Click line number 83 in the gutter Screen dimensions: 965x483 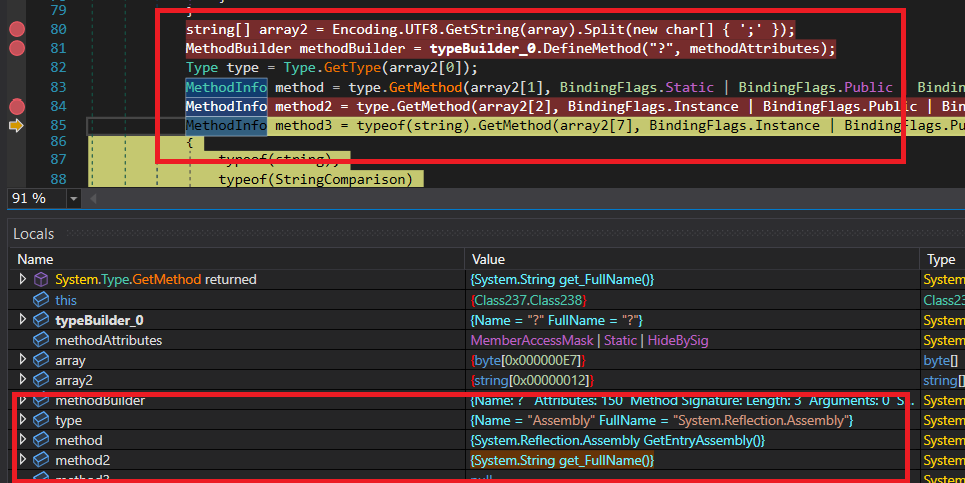58,87
